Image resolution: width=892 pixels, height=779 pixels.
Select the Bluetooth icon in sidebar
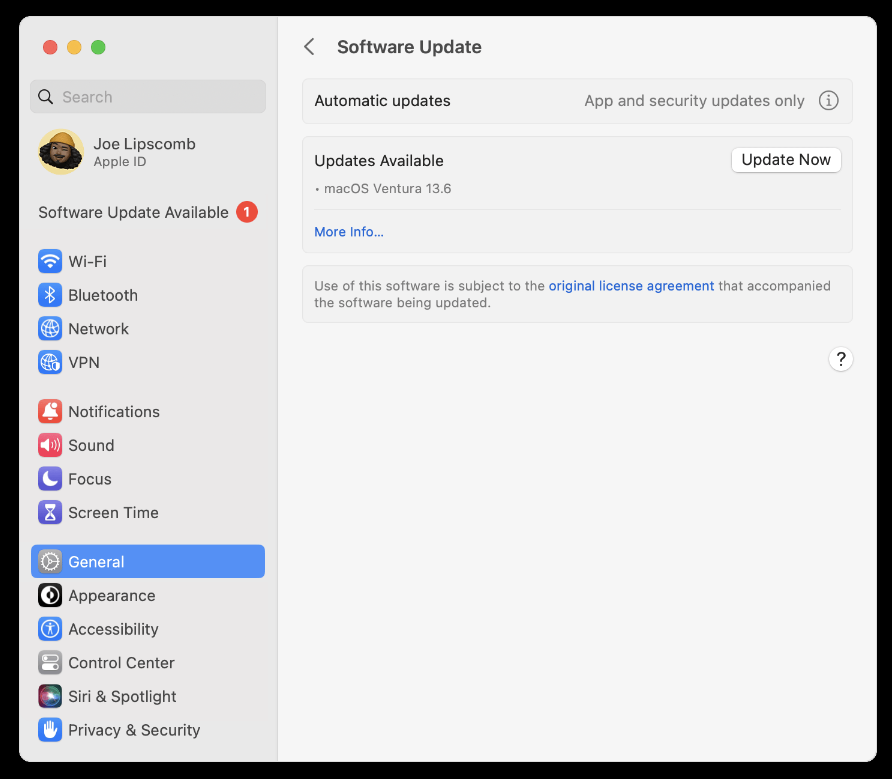point(50,295)
